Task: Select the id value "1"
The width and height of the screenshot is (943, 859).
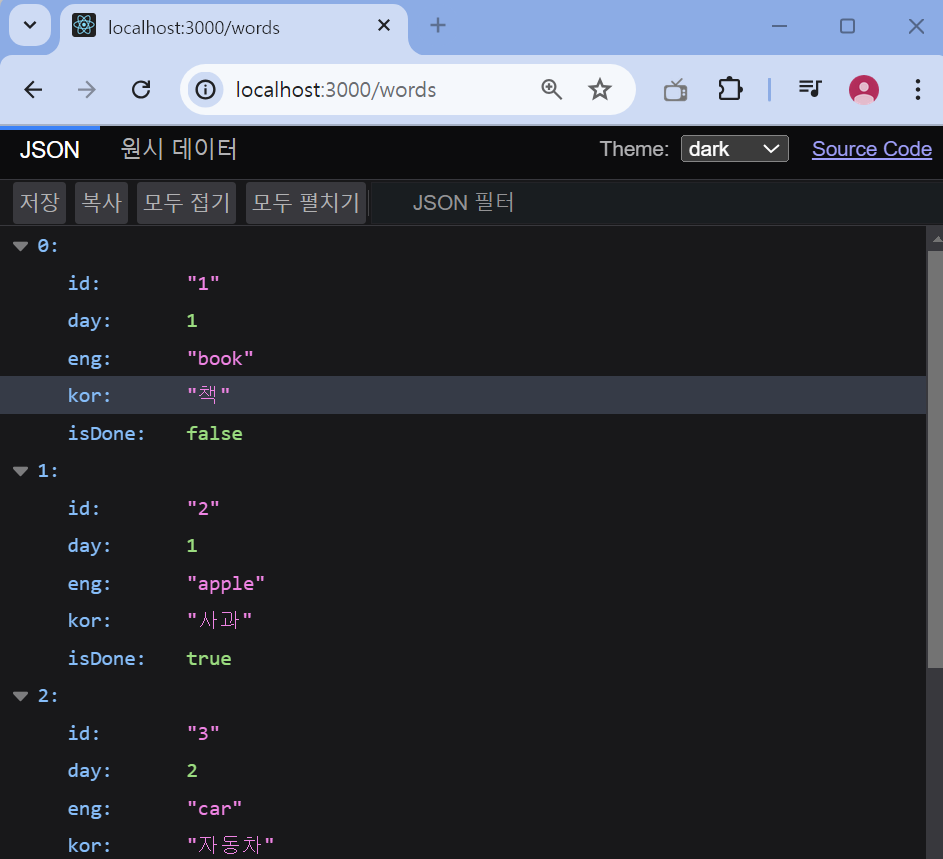Action: [203, 283]
